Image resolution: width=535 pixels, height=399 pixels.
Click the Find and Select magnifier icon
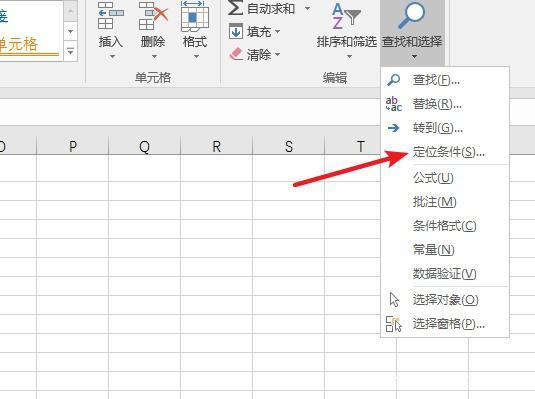(x=411, y=15)
